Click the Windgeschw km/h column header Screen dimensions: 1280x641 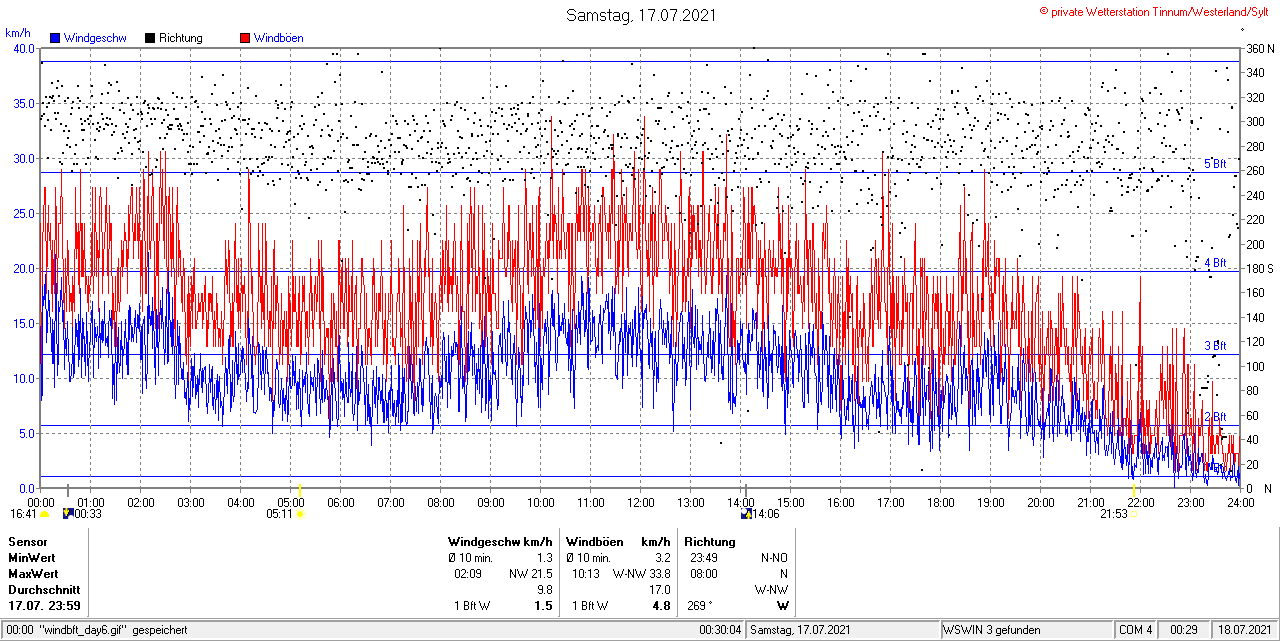coord(500,542)
